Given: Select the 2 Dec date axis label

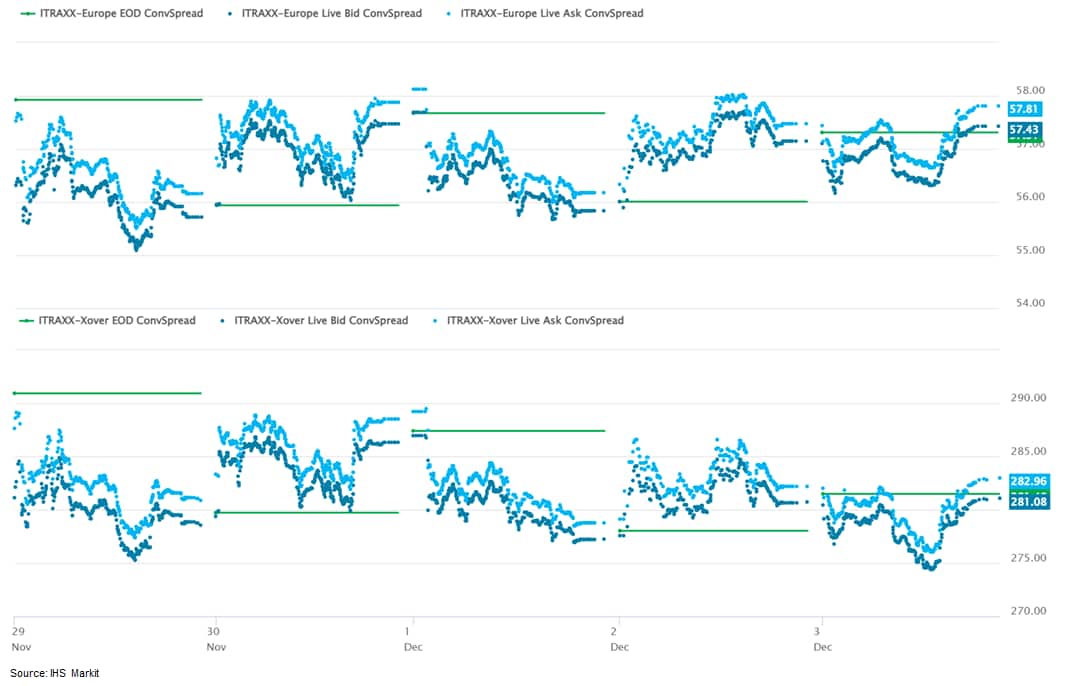Looking at the screenshot, I should coord(619,639).
